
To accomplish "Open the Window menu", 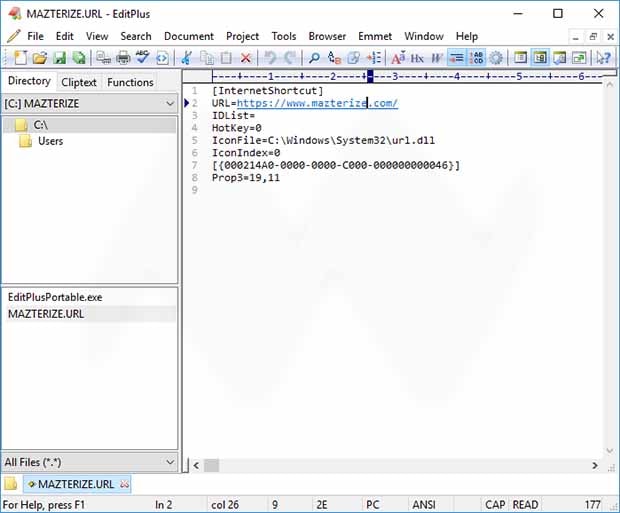I will tap(423, 36).
